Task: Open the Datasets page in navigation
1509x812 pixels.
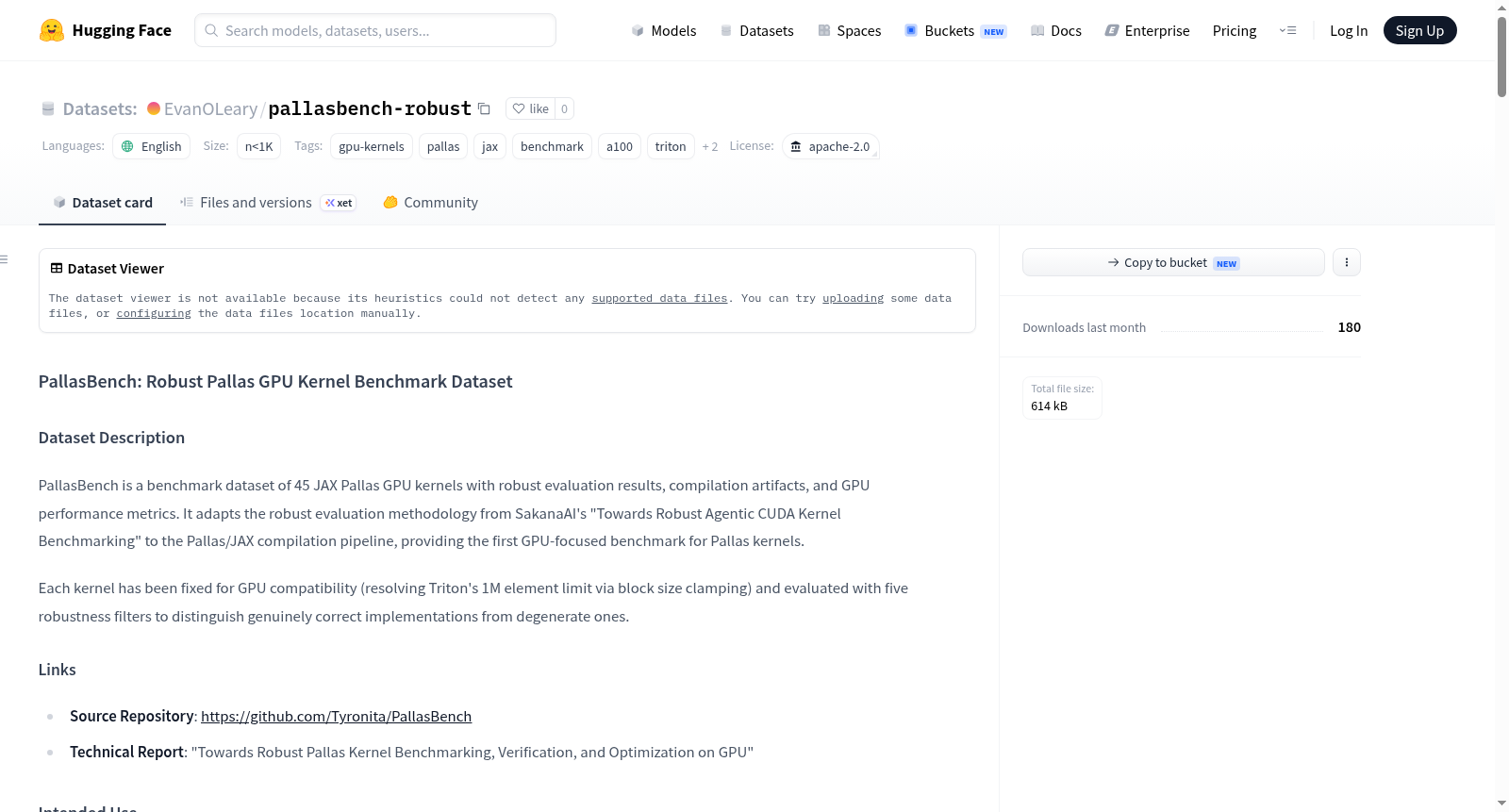Action: [x=756, y=30]
